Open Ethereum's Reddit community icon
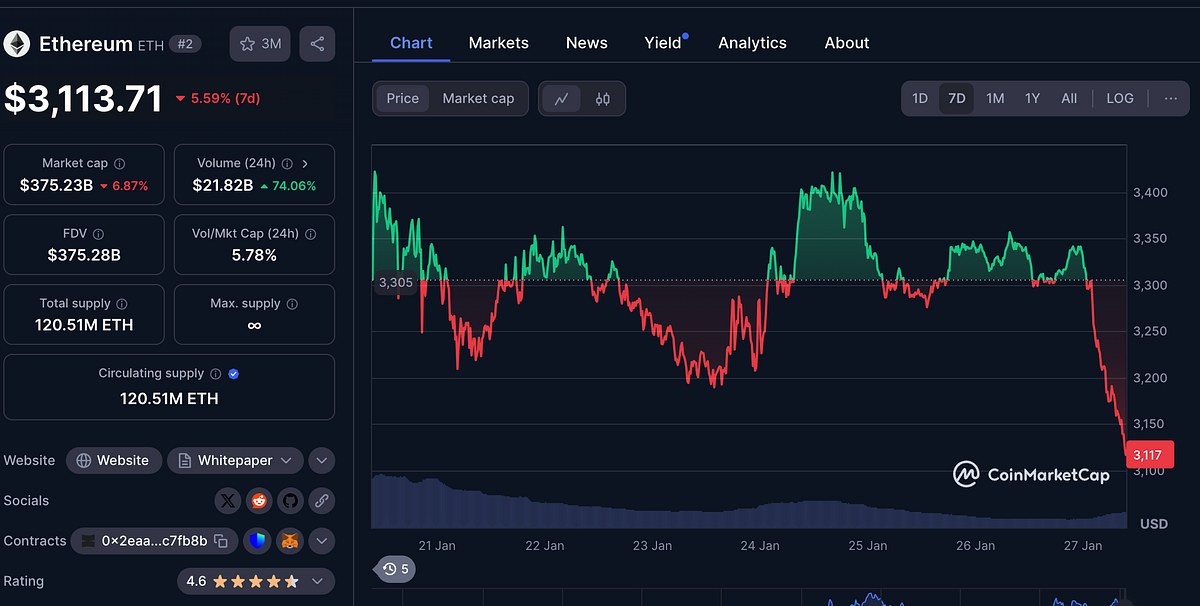1200x606 pixels. click(259, 500)
